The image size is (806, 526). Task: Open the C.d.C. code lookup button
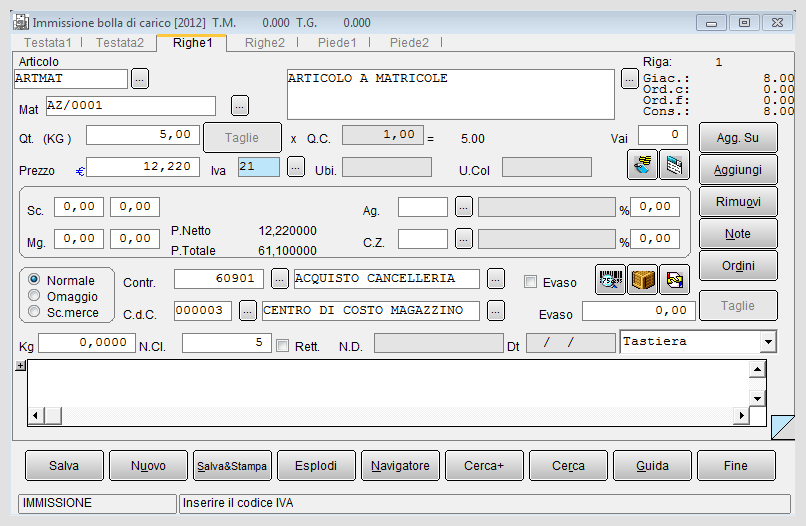tap(248, 311)
